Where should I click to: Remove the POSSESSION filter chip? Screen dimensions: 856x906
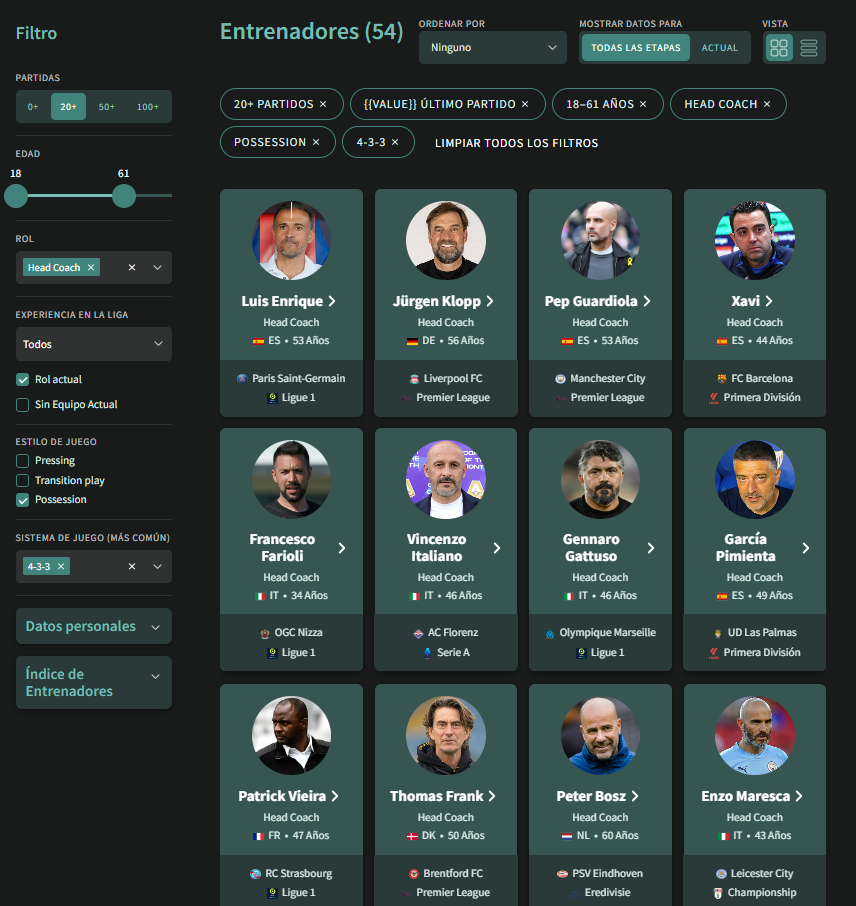click(316, 142)
